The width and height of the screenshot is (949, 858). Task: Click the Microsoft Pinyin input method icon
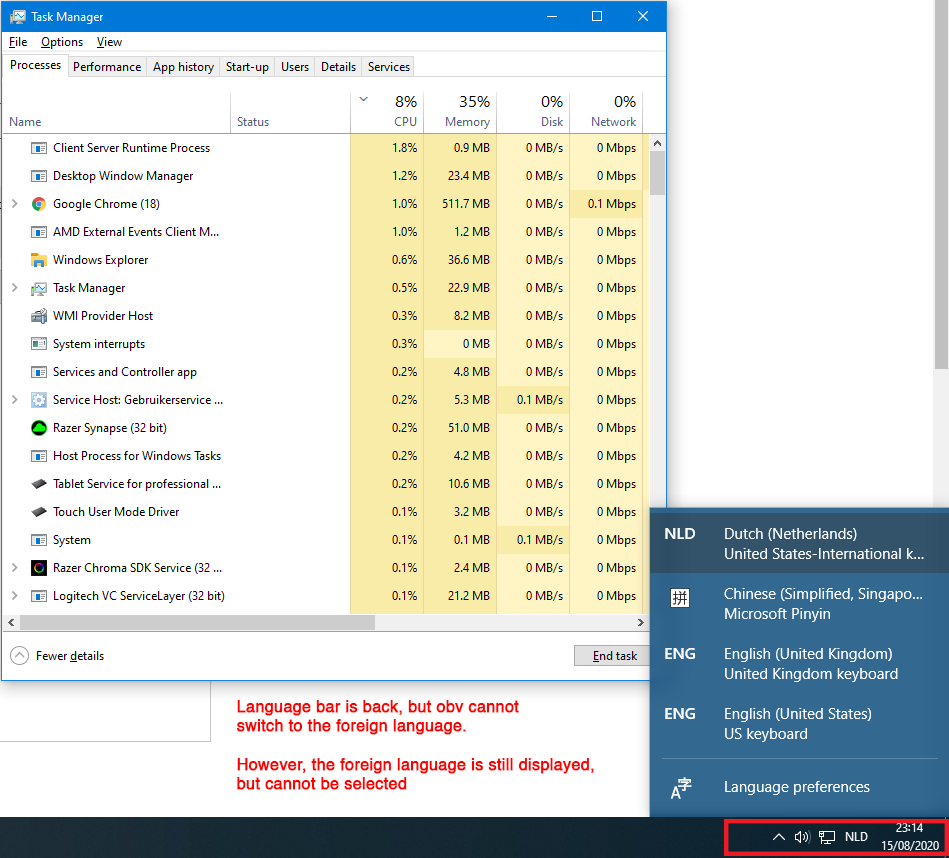(680, 598)
